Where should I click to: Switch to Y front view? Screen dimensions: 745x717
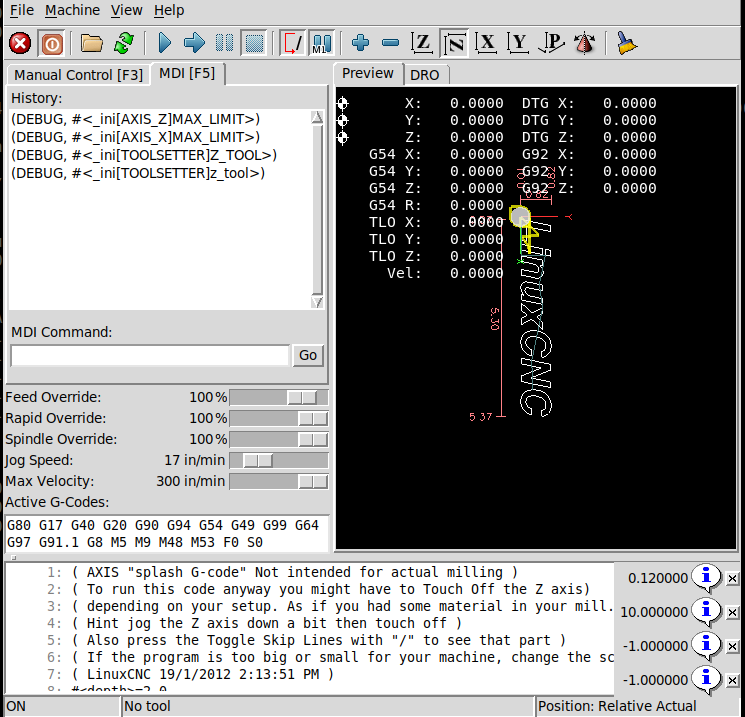[x=518, y=43]
